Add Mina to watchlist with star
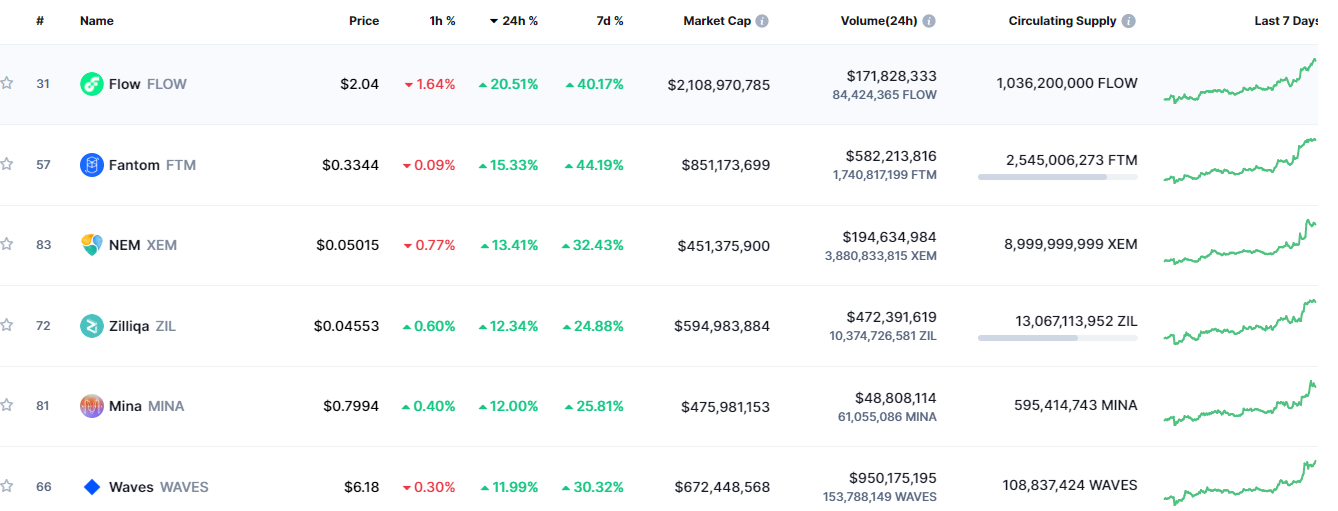The image size is (1338, 511). (6, 405)
